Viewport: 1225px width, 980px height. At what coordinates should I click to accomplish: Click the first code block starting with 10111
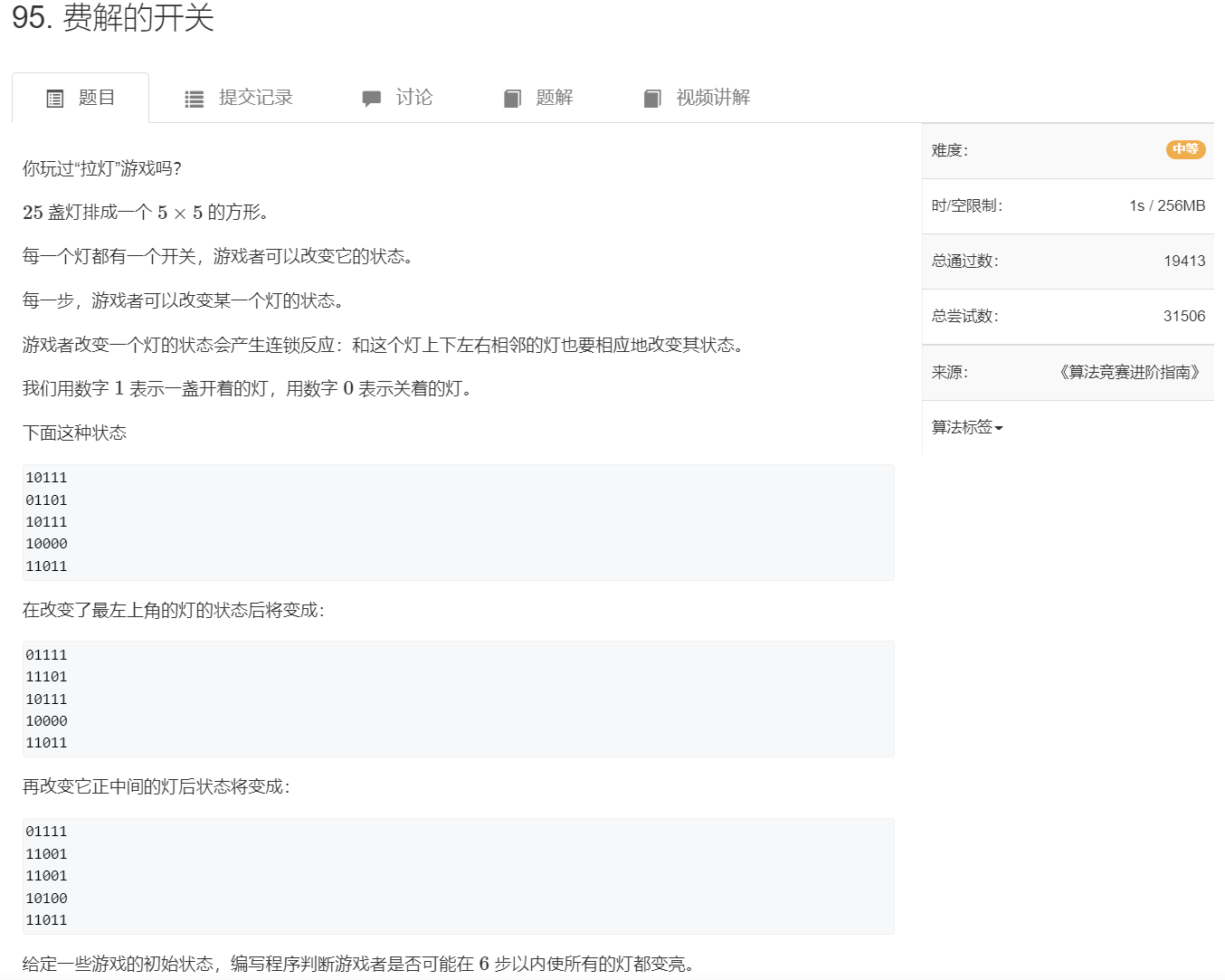coord(459,522)
